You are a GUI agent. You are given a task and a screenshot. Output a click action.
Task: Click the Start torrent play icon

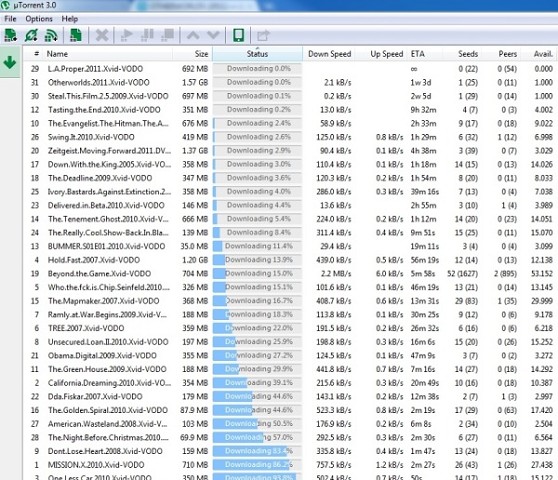(126, 35)
